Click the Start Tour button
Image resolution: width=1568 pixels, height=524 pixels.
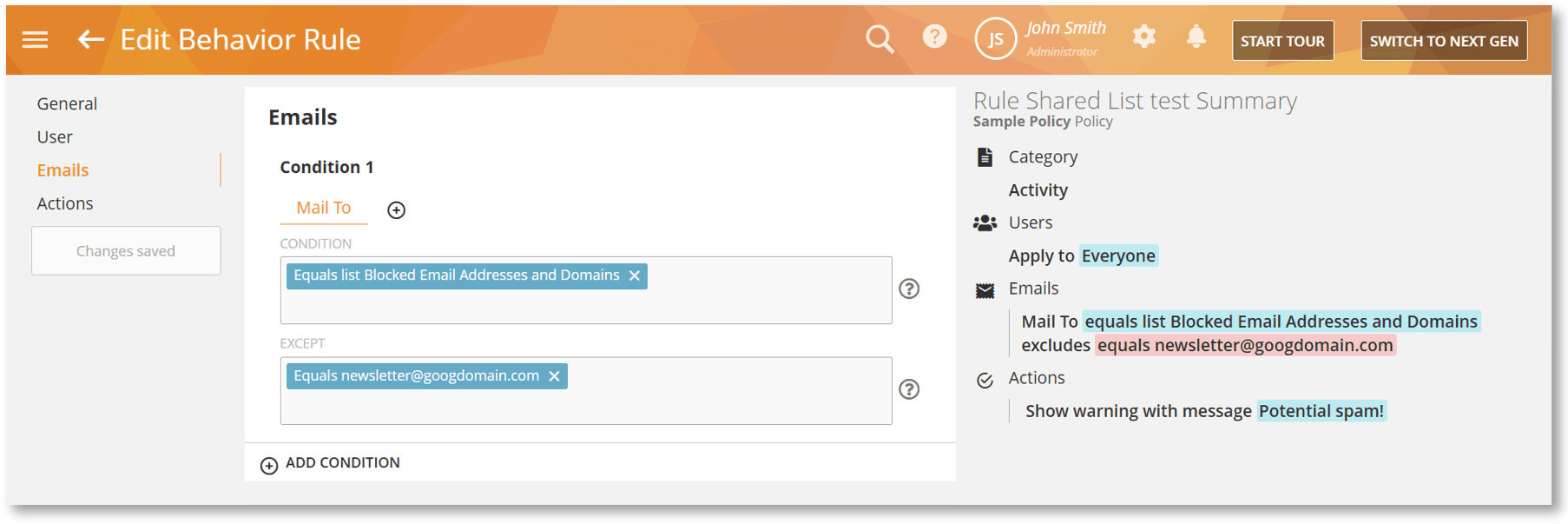[x=1281, y=41]
